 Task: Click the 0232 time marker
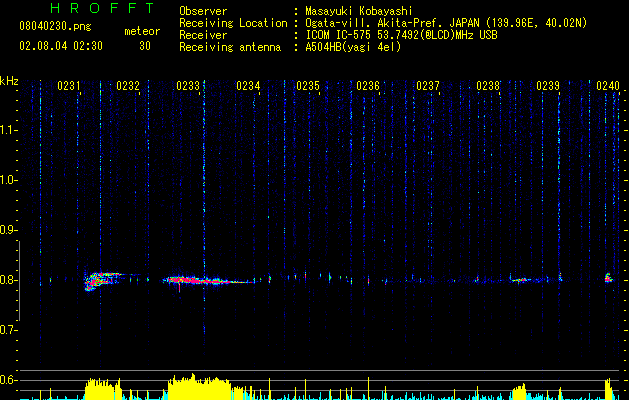128,86
